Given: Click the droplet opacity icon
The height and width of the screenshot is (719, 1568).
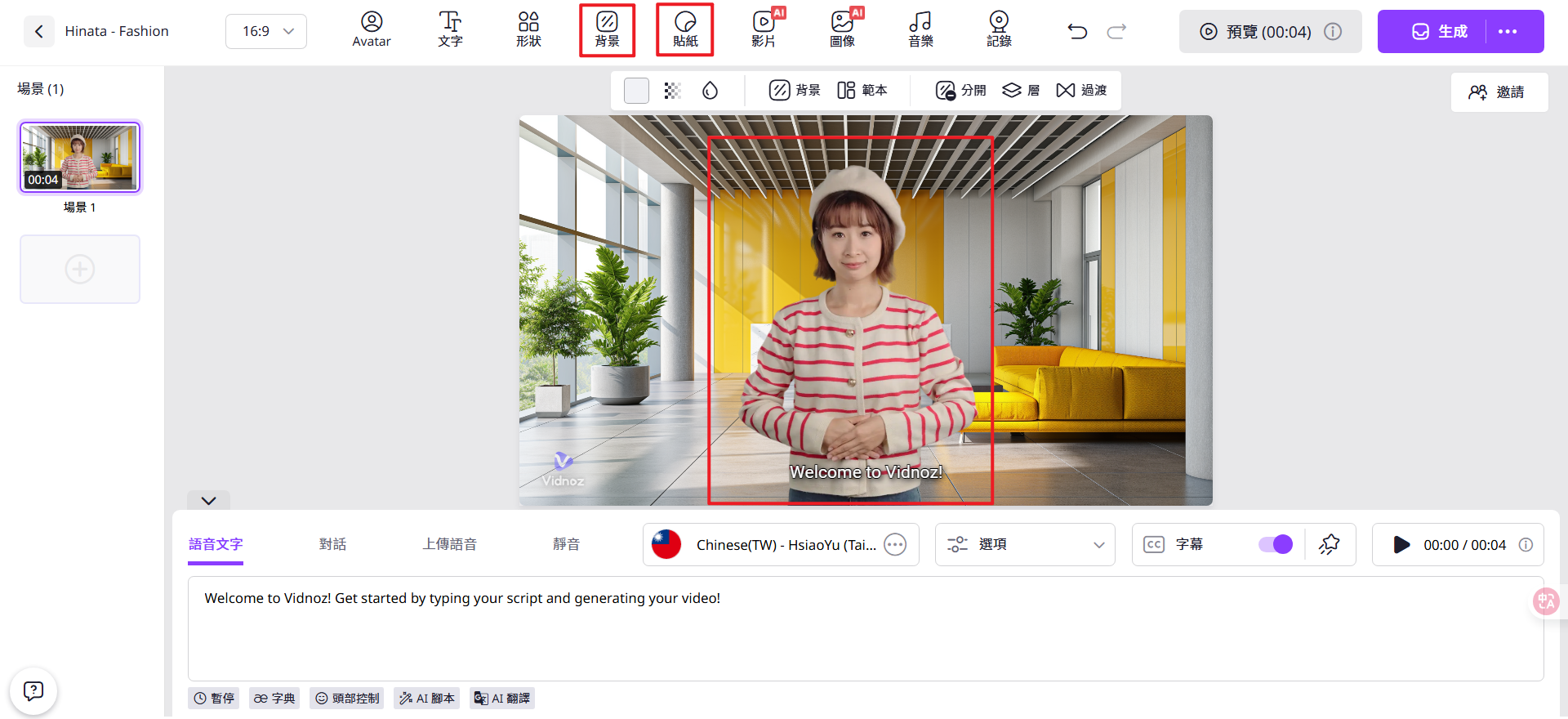Looking at the screenshot, I should [x=710, y=90].
